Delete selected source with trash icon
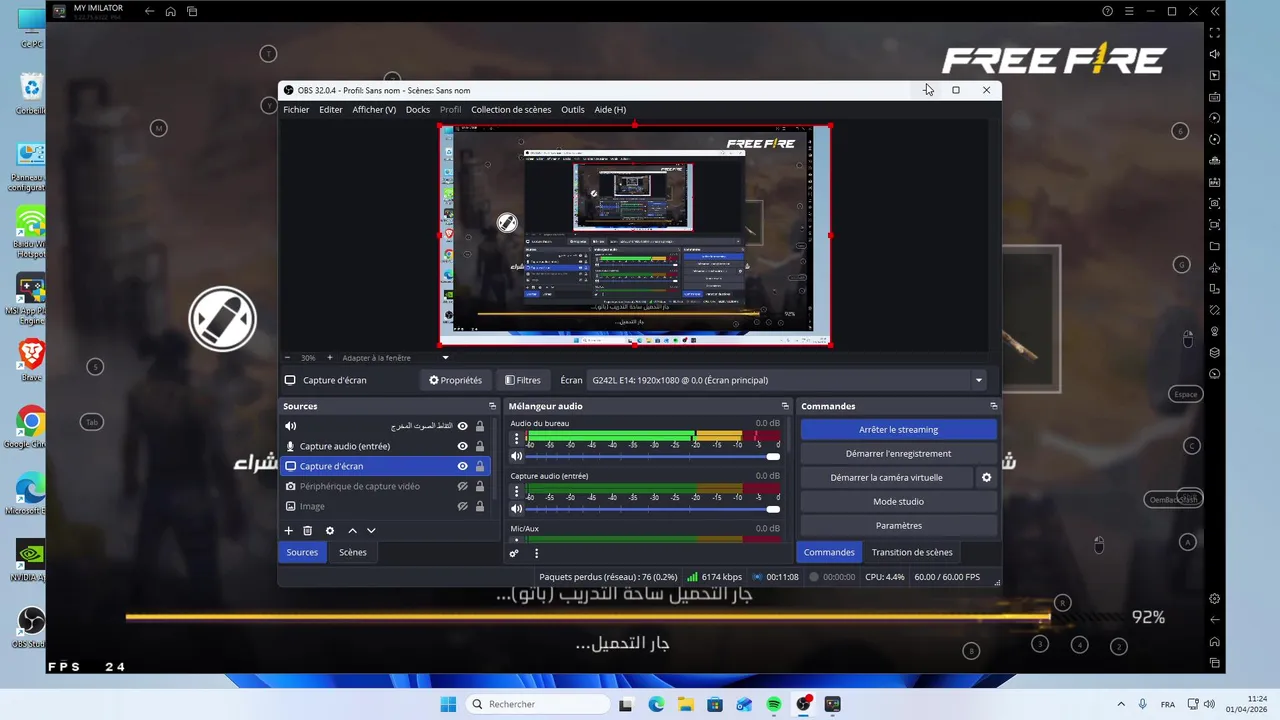1280x720 pixels. click(x=308, y=531)
